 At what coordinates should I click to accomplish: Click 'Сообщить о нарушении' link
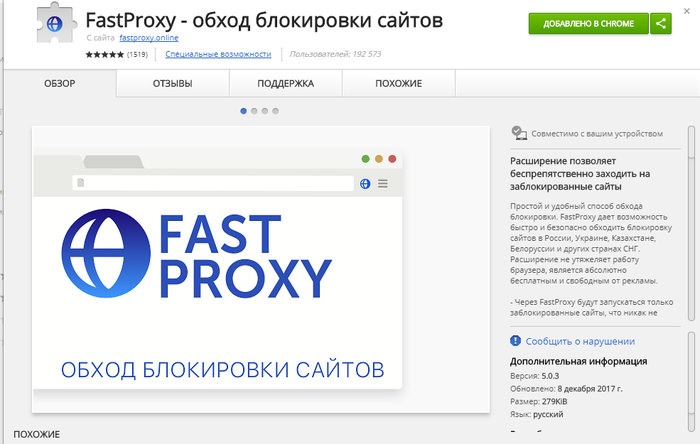(x=580, y=341)
